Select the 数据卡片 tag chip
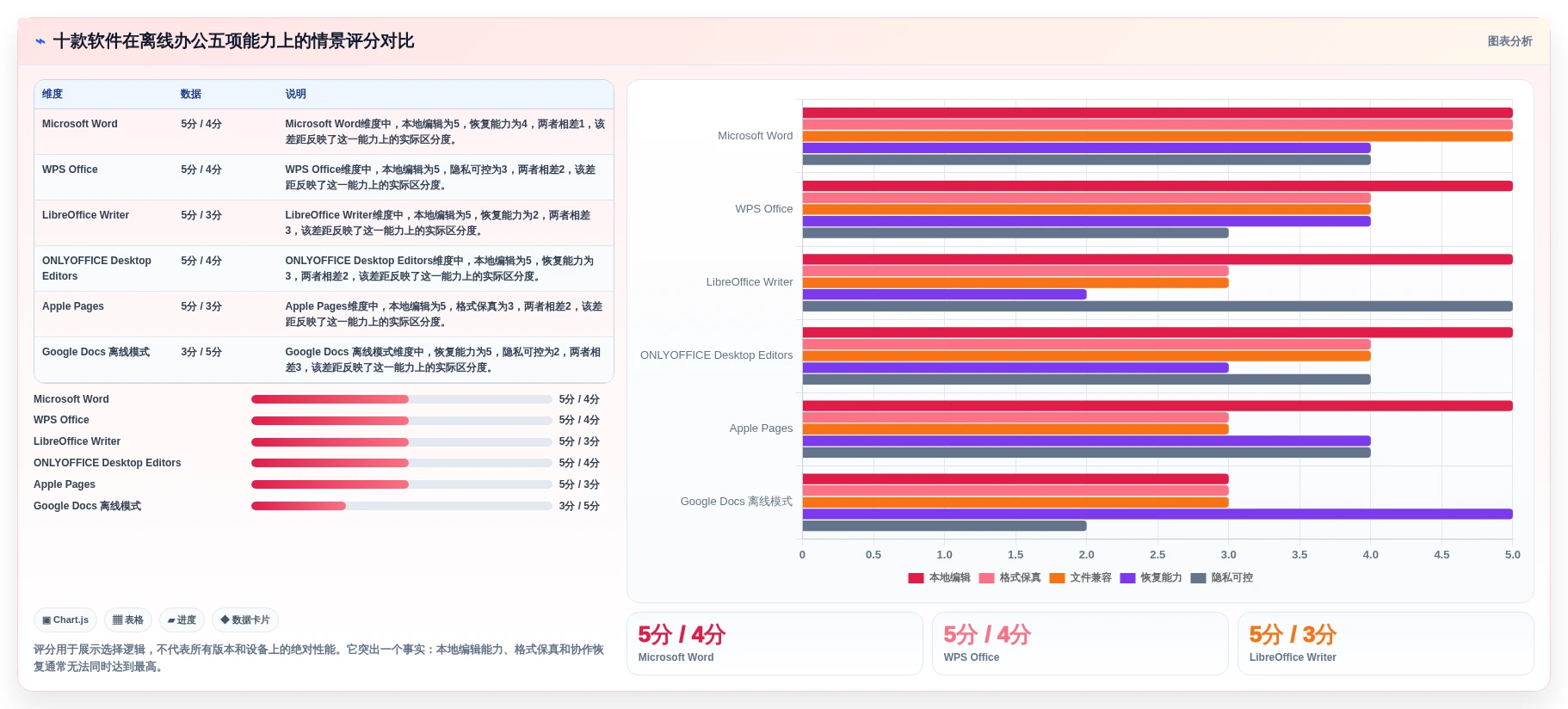Screen dimensions: 1568x709 point(245,620)
